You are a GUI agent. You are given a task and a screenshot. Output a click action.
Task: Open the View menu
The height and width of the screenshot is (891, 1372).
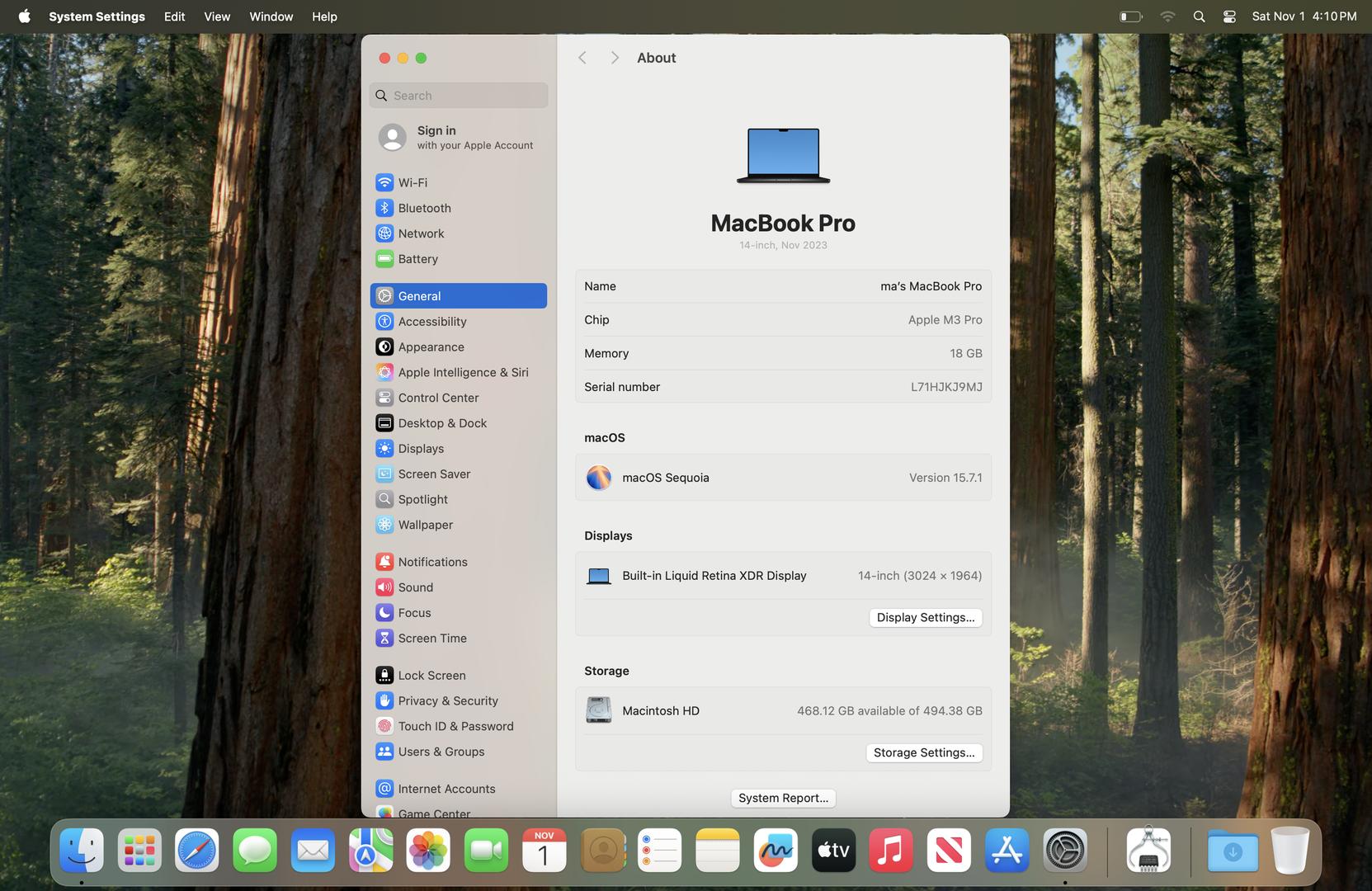coord(217,16)
